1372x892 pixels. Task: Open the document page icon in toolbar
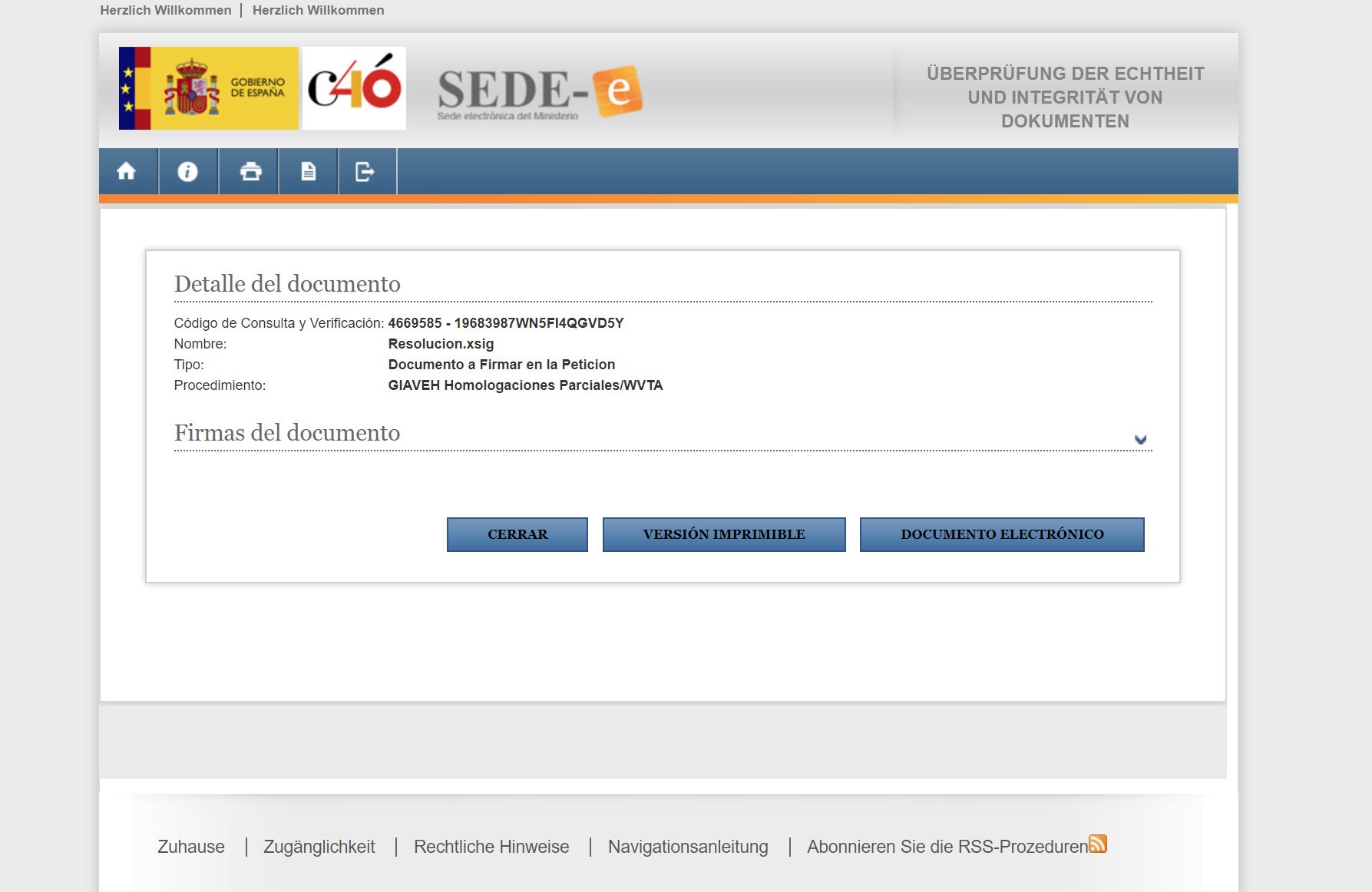click(x=309, y=171)
